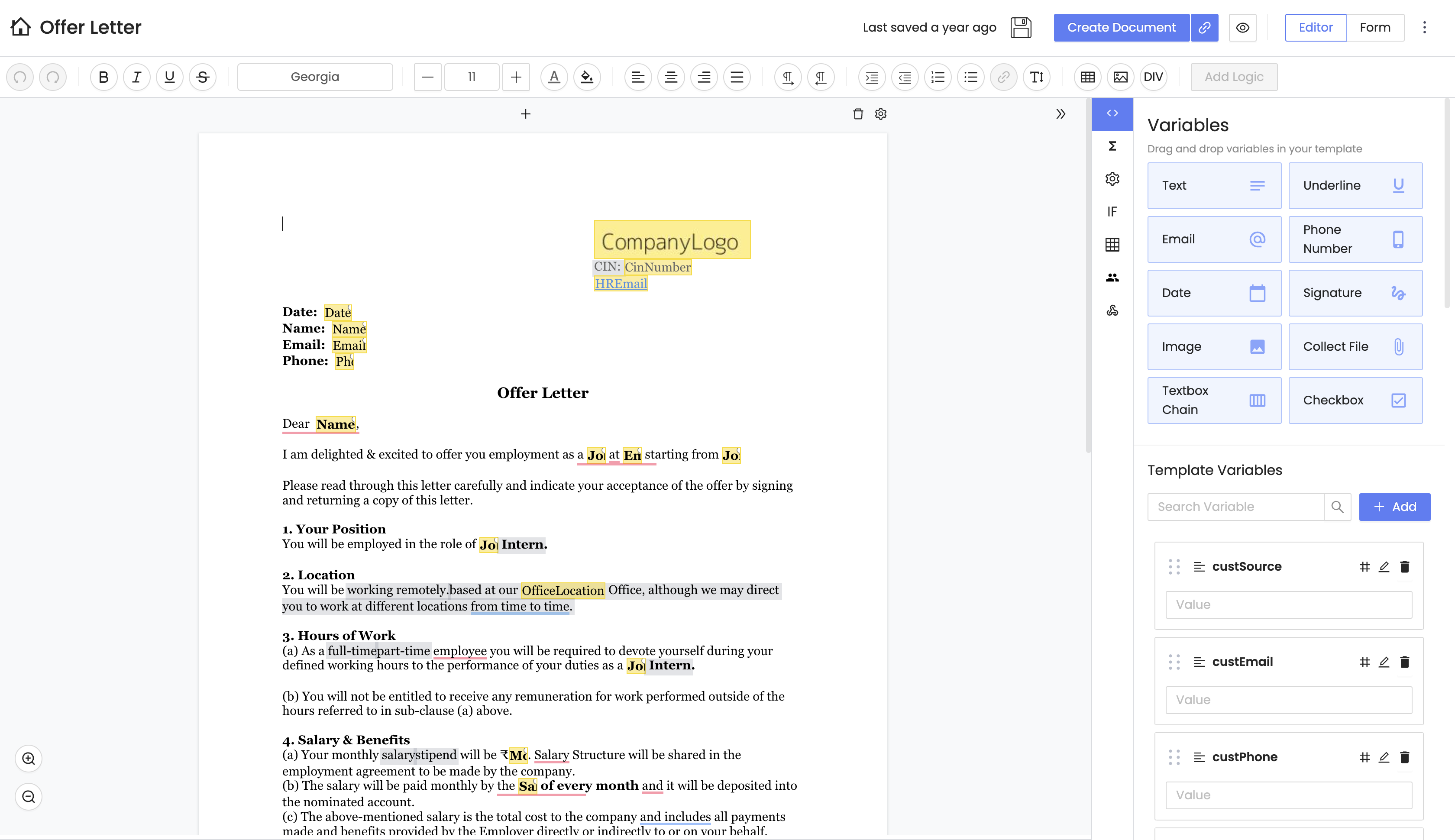Set left-to-right paragraph direction
This screenshot has width=1455, height=840.
[788, 77]
